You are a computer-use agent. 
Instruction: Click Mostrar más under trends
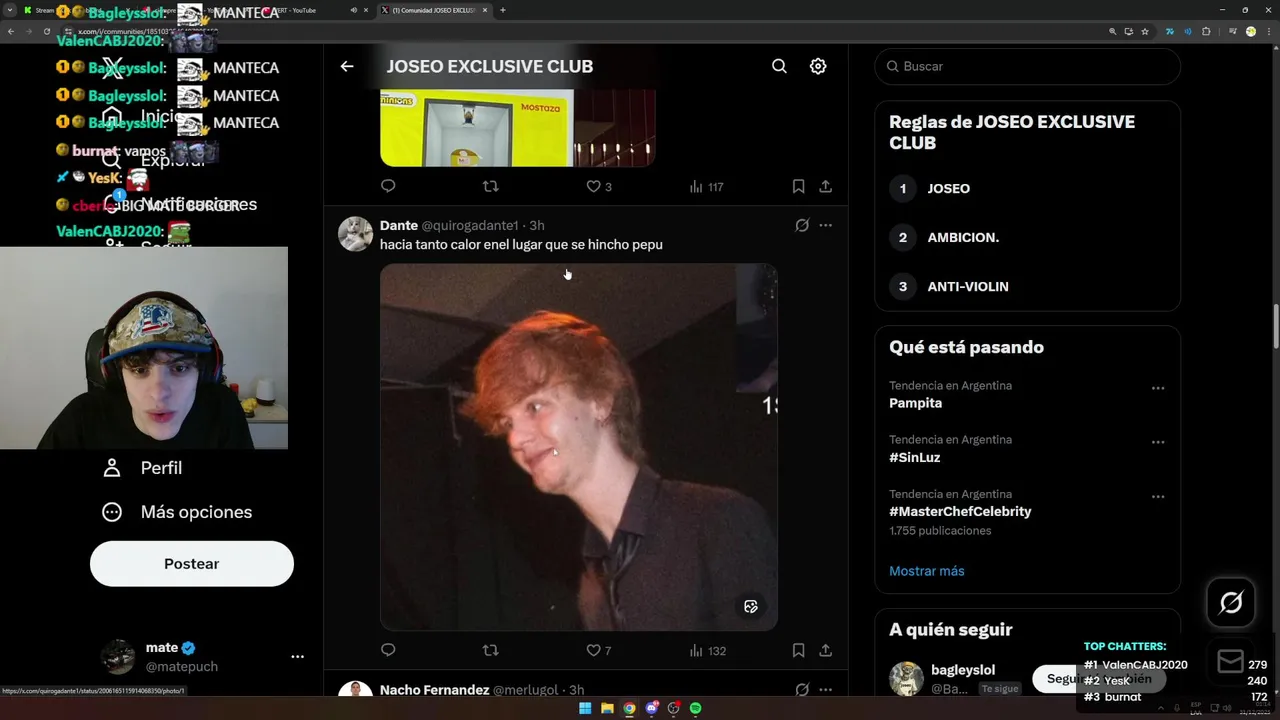click(x=927, y=570)
